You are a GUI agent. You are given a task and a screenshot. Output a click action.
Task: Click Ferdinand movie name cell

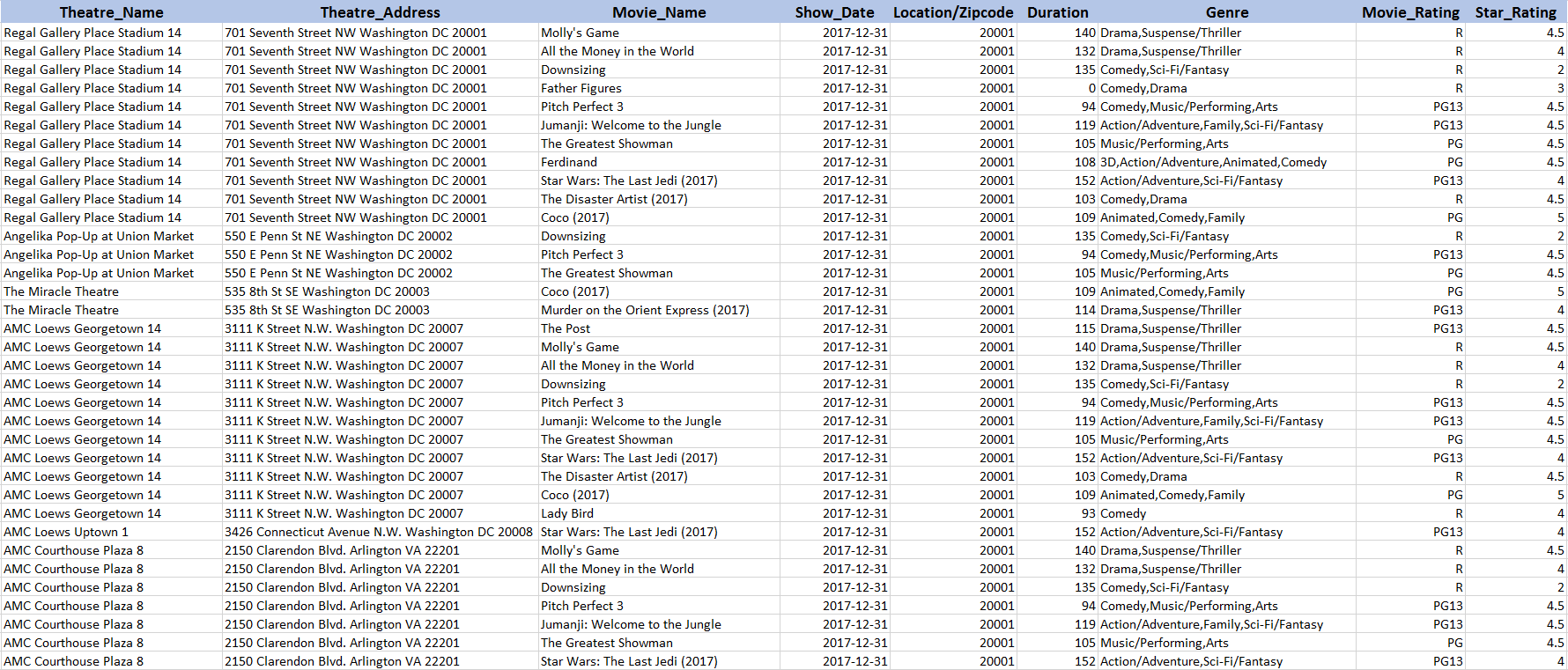click(x=659, y=162)
